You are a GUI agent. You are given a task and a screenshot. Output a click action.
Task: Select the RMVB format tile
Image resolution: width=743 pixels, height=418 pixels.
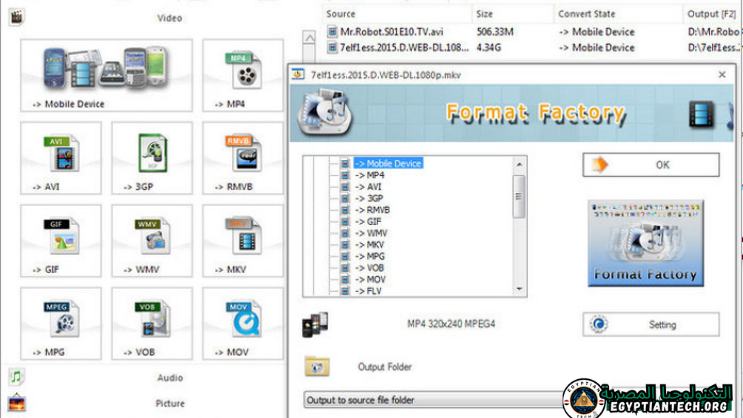(x=243, y=158)
